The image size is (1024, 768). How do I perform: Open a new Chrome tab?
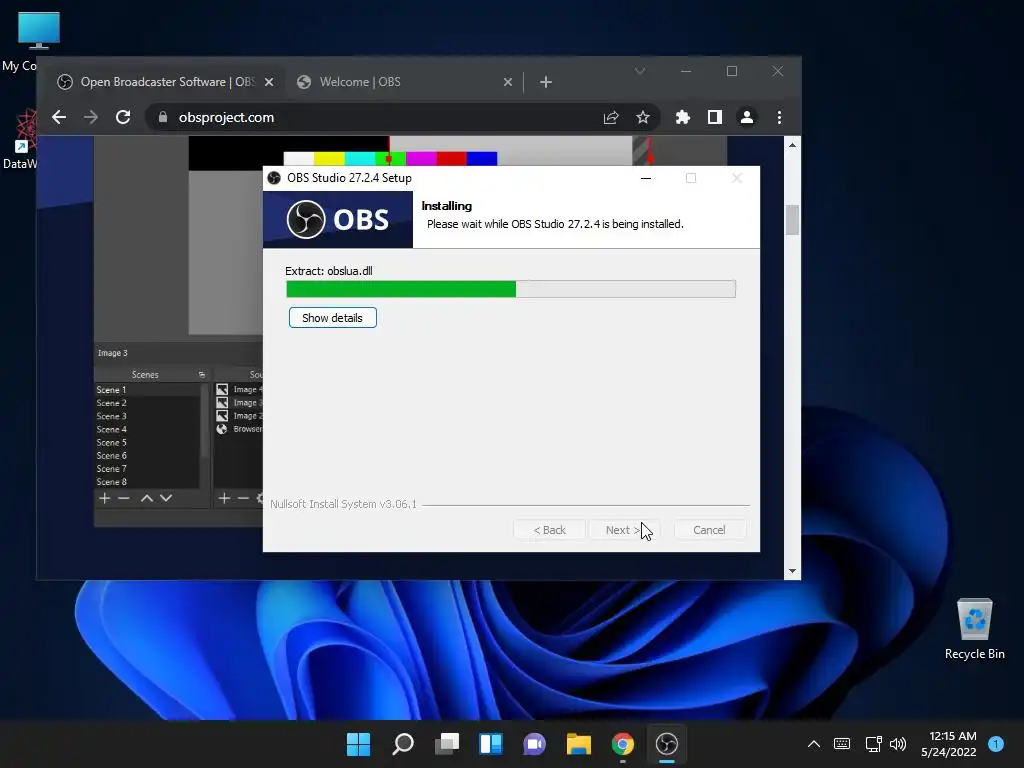(x=546, y=82)
